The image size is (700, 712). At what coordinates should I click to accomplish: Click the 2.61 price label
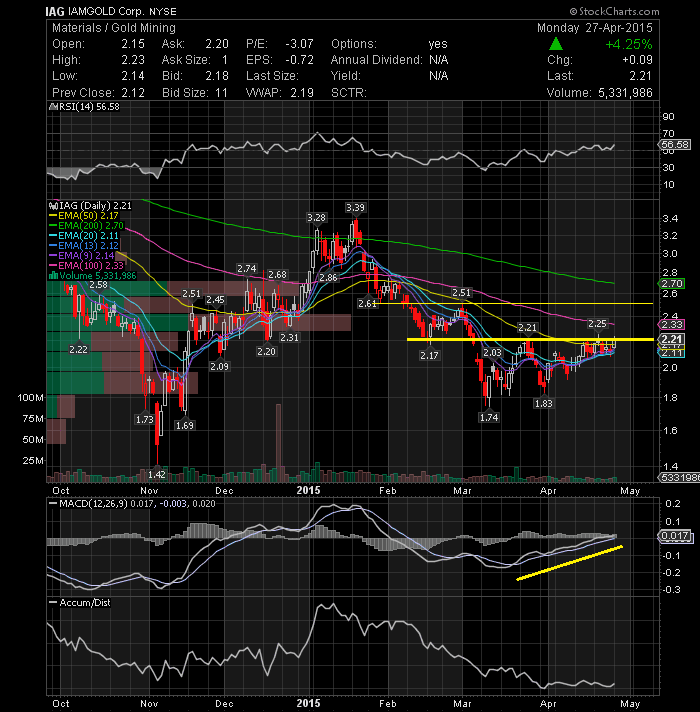click(367, 303)
